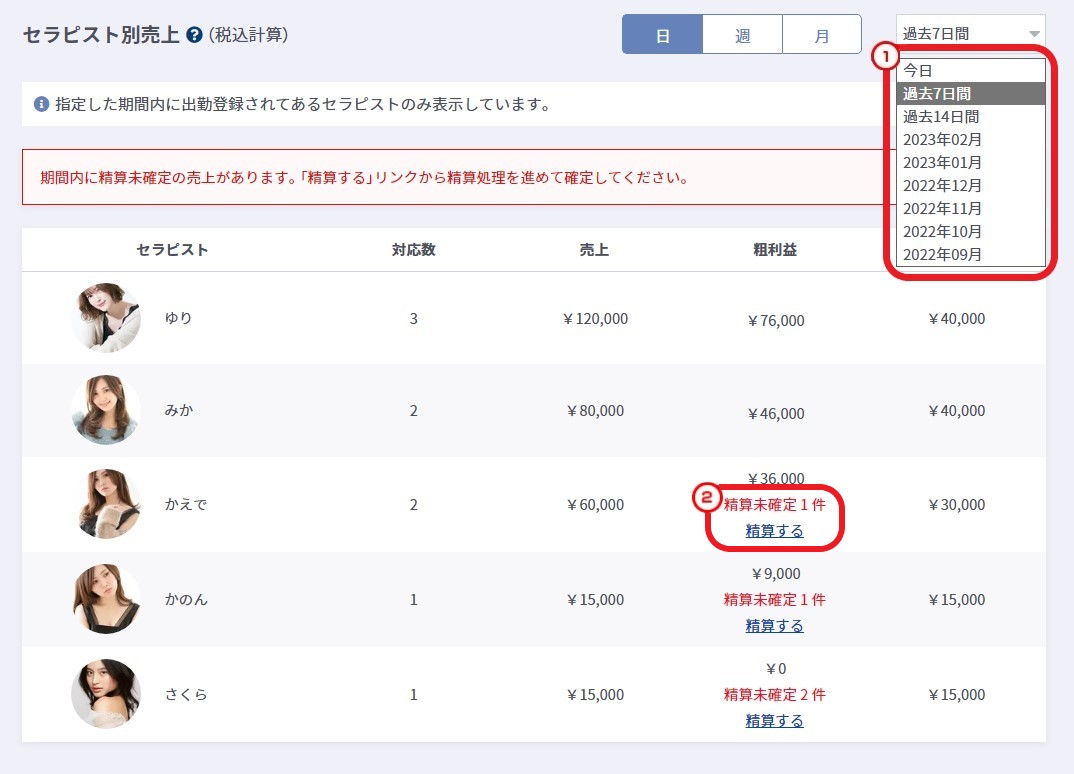Click 精算する link for かえで
The image size is (1074, 774).
(x=774, y=531)
